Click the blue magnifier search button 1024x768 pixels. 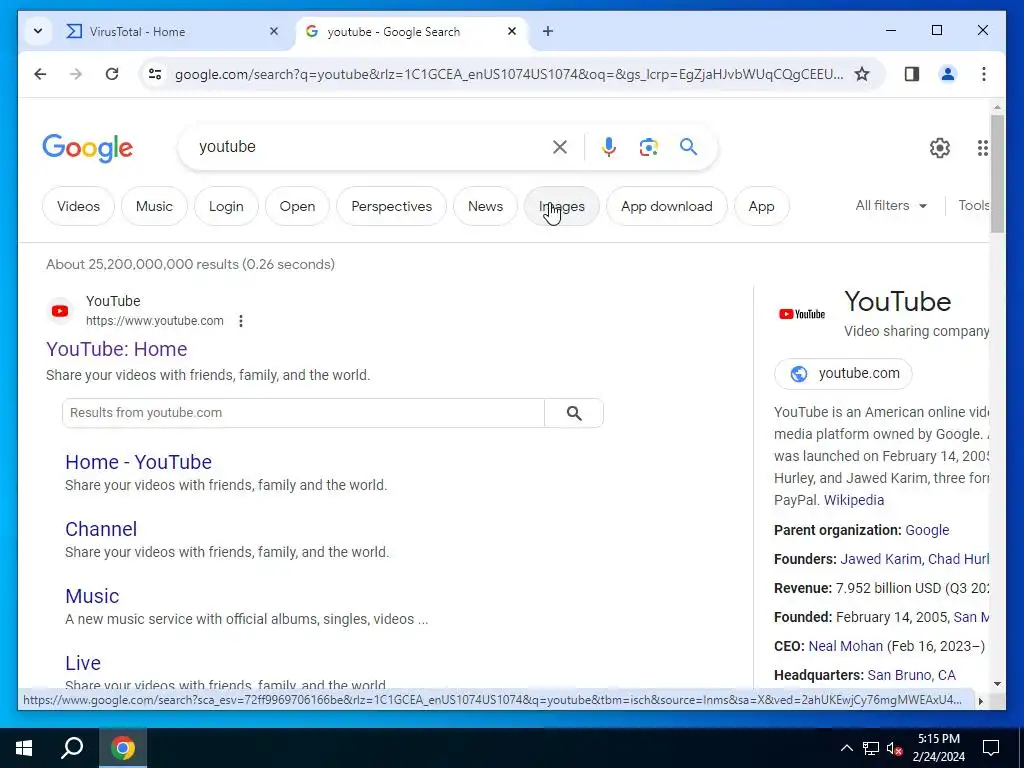(x=688, y=147)
